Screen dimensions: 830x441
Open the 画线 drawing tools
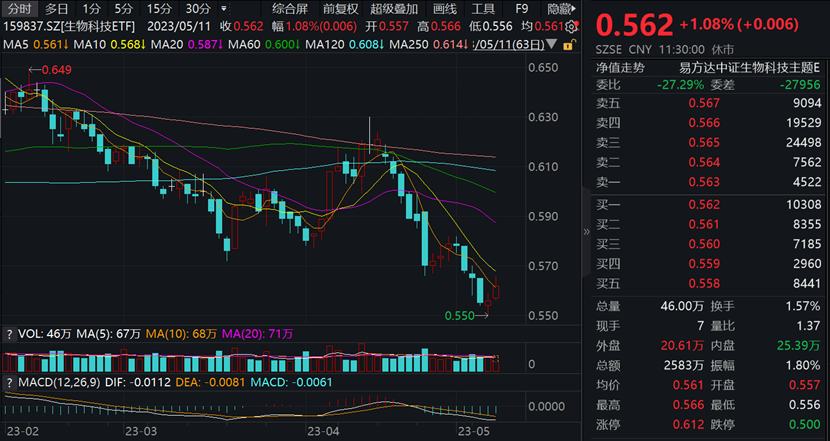(444, 9)
